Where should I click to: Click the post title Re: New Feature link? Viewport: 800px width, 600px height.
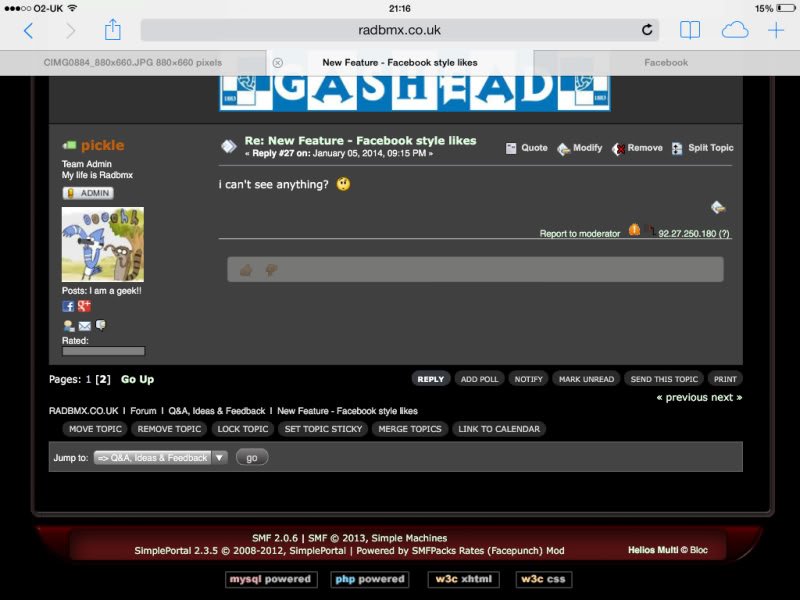pos(360,141)
